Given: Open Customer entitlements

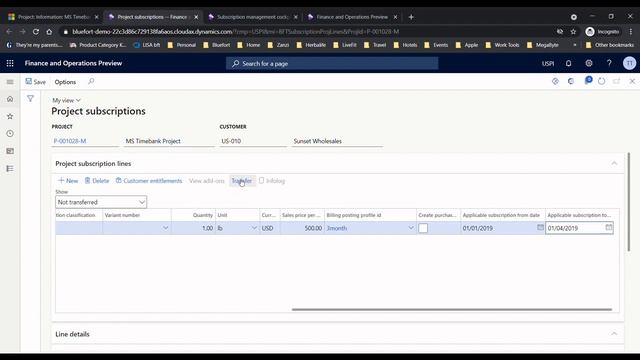Looking at the screenshot, I should point(149,181).
